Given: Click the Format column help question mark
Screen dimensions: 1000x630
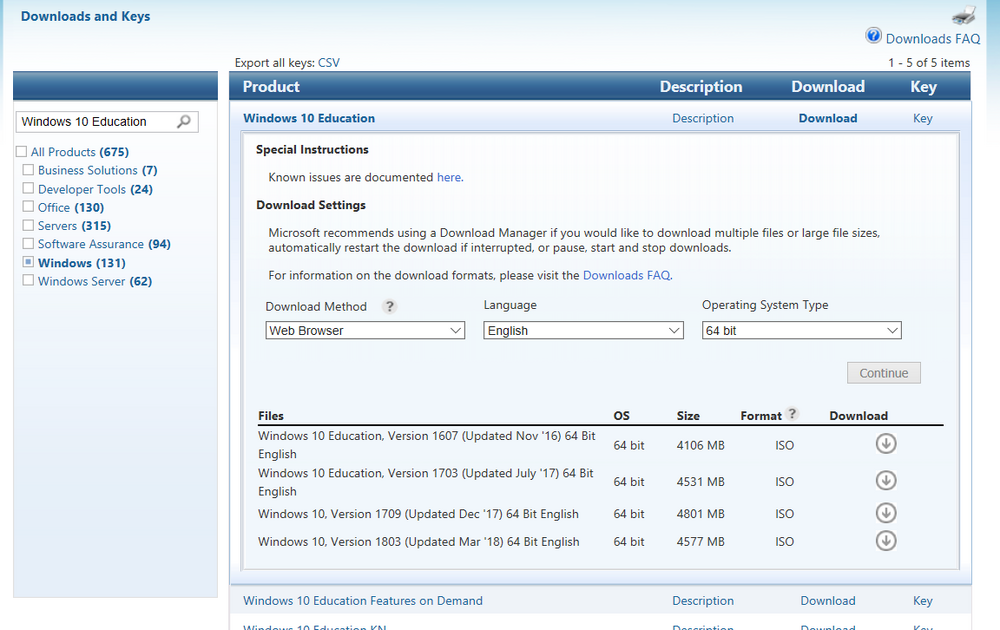Looking at the screenshot, I should tap(792, 413).
